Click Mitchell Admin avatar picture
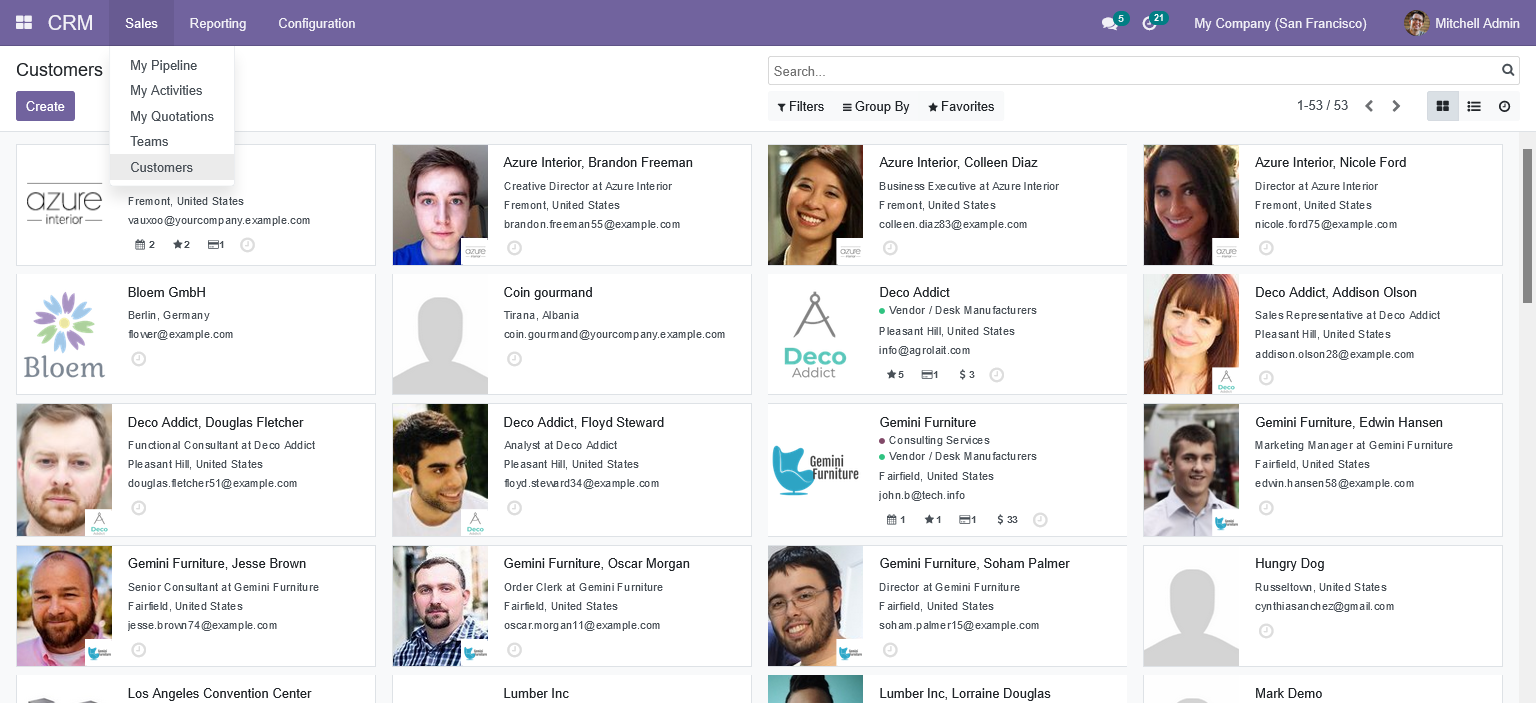Screen dimensions: 1536x703 (1416, 23)
